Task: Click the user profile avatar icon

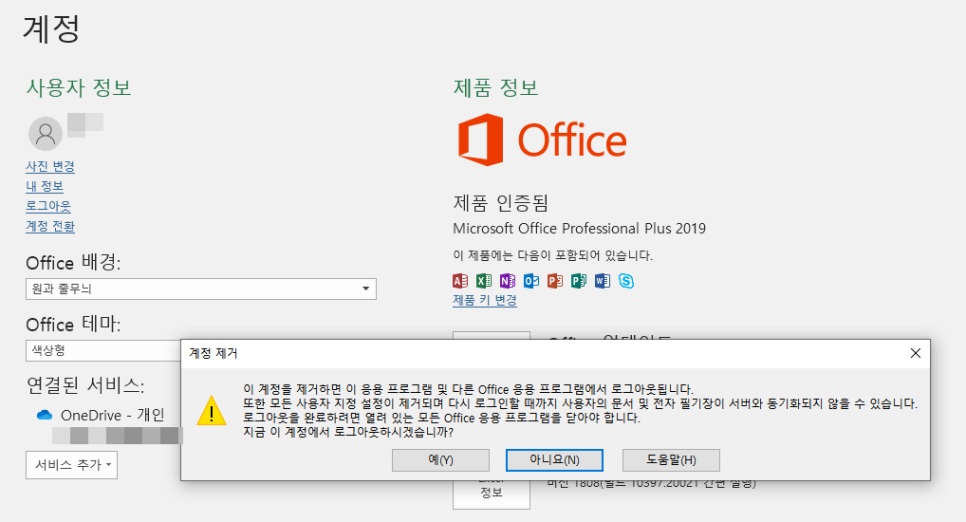Action: coord(46,134)
